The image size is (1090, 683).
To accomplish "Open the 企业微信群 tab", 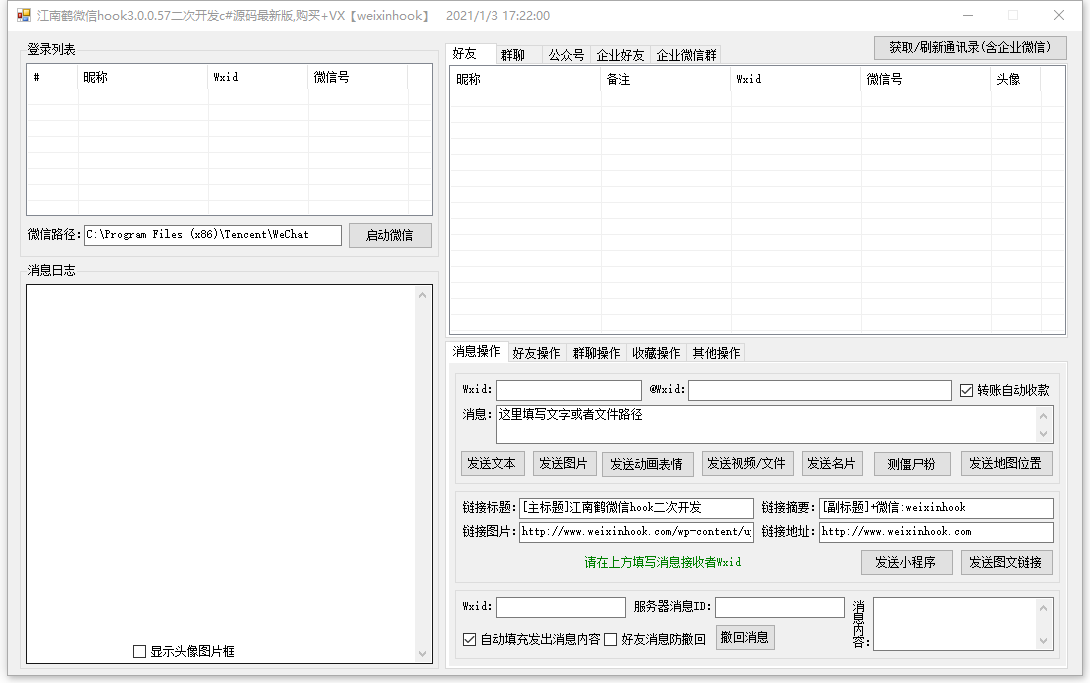I will 686,55.
